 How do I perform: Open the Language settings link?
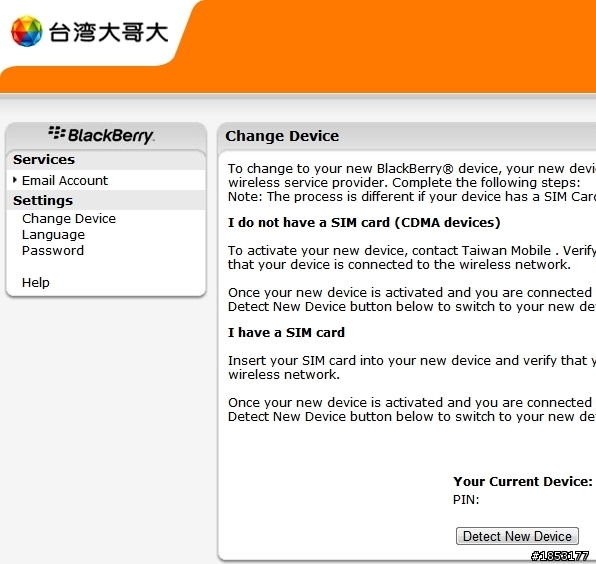pyautogui.click(x=53, y=235)
